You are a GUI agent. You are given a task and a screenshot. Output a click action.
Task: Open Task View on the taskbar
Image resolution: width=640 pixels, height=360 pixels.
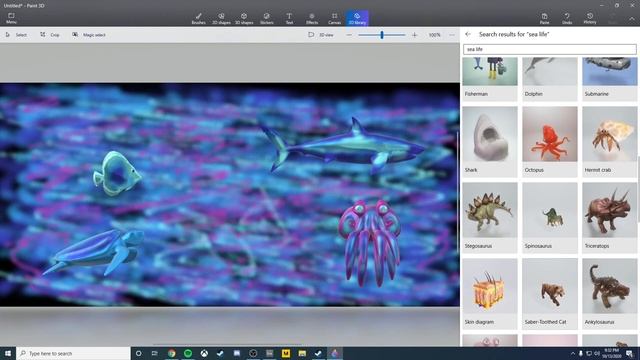(155, 353)
